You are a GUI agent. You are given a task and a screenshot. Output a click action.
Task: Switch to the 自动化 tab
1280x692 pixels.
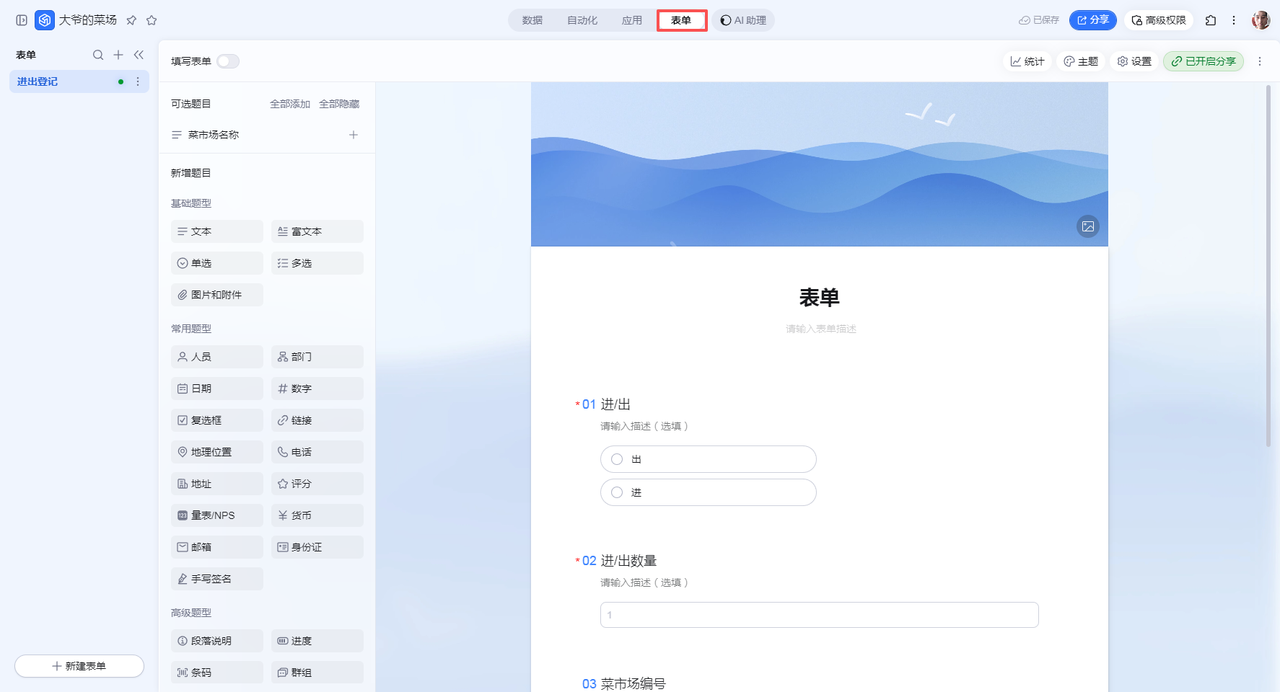[582, 20]
